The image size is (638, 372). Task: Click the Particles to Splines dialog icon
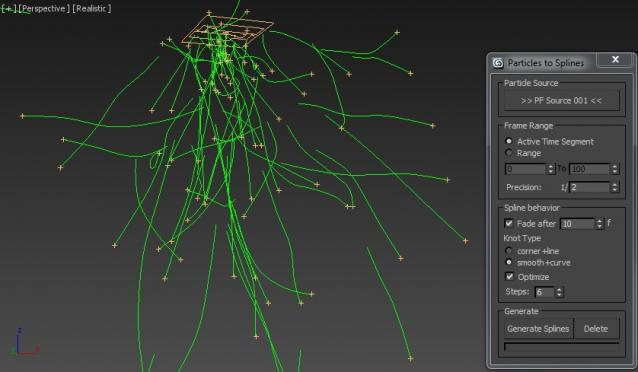point(498,63)
